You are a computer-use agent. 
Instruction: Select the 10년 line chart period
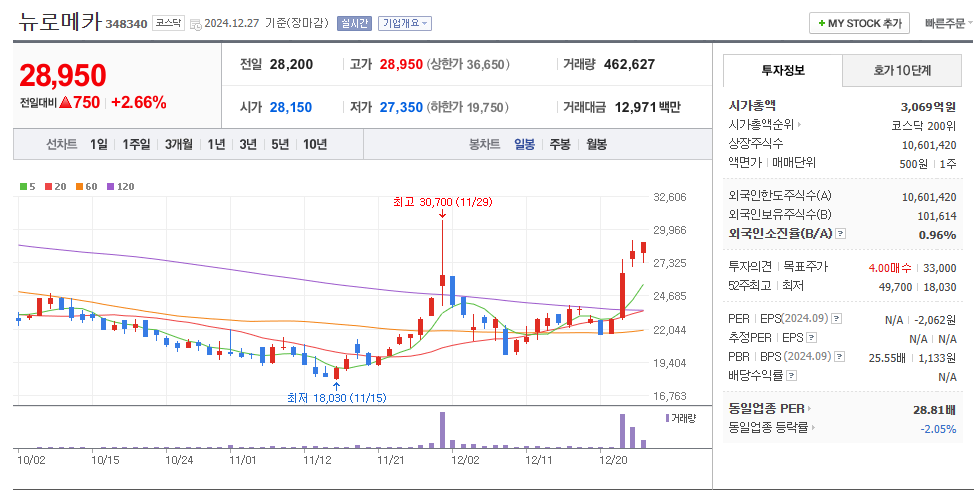315,144
